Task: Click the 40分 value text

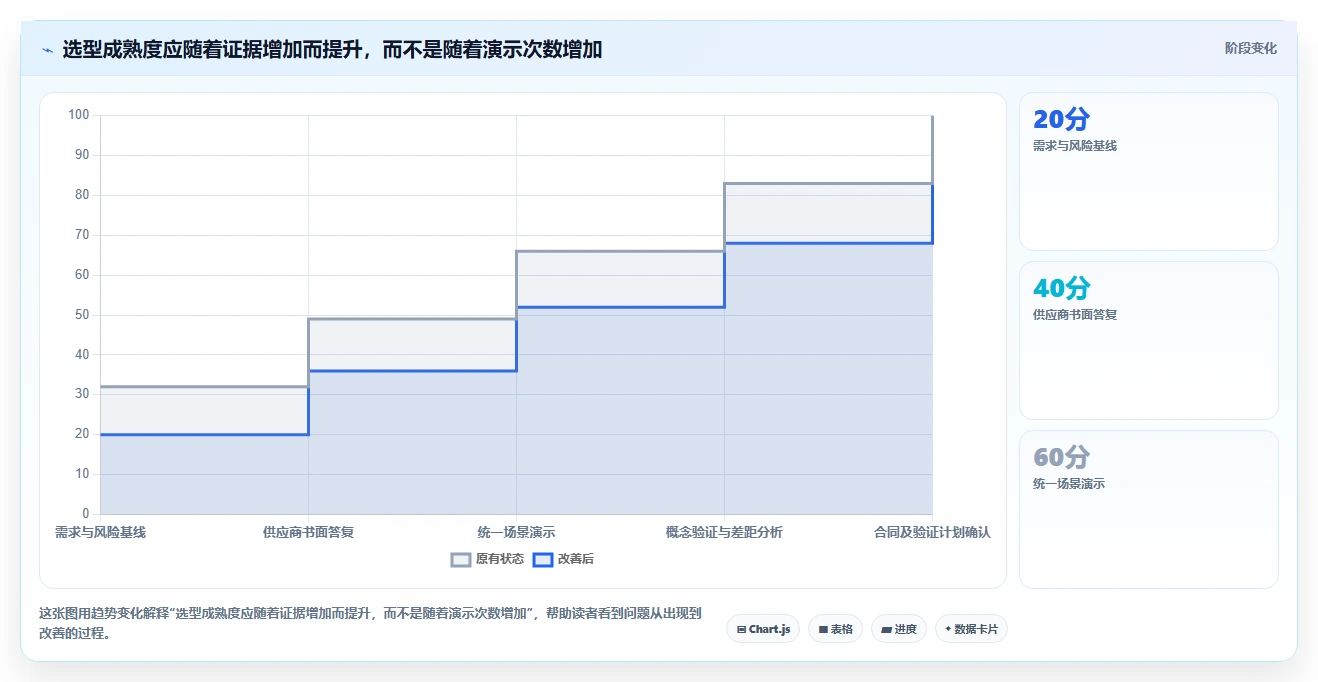Action: pyautogui.click(x=1061, y=289)
